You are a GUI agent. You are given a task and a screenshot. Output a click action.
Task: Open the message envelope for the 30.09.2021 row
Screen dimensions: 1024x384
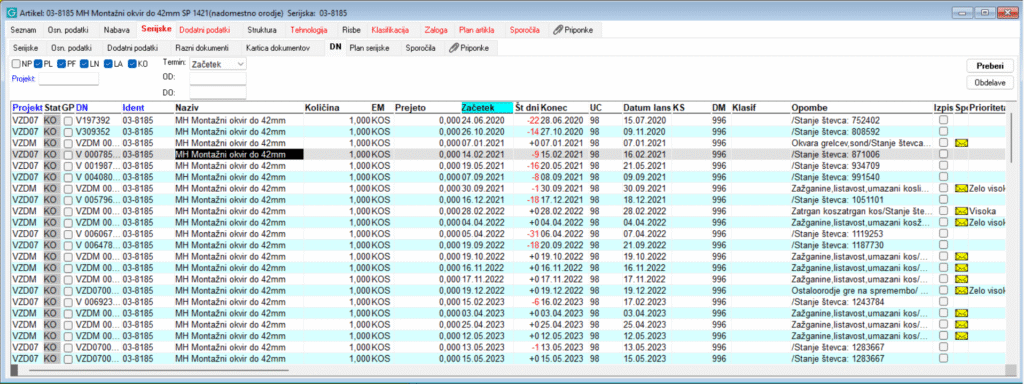[961, 188]
